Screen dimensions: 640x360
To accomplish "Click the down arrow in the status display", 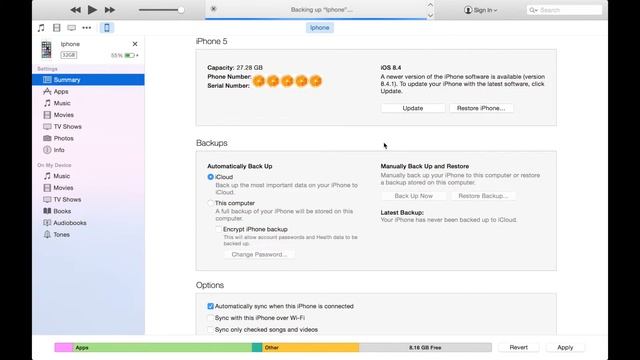I will pos(430,15).
